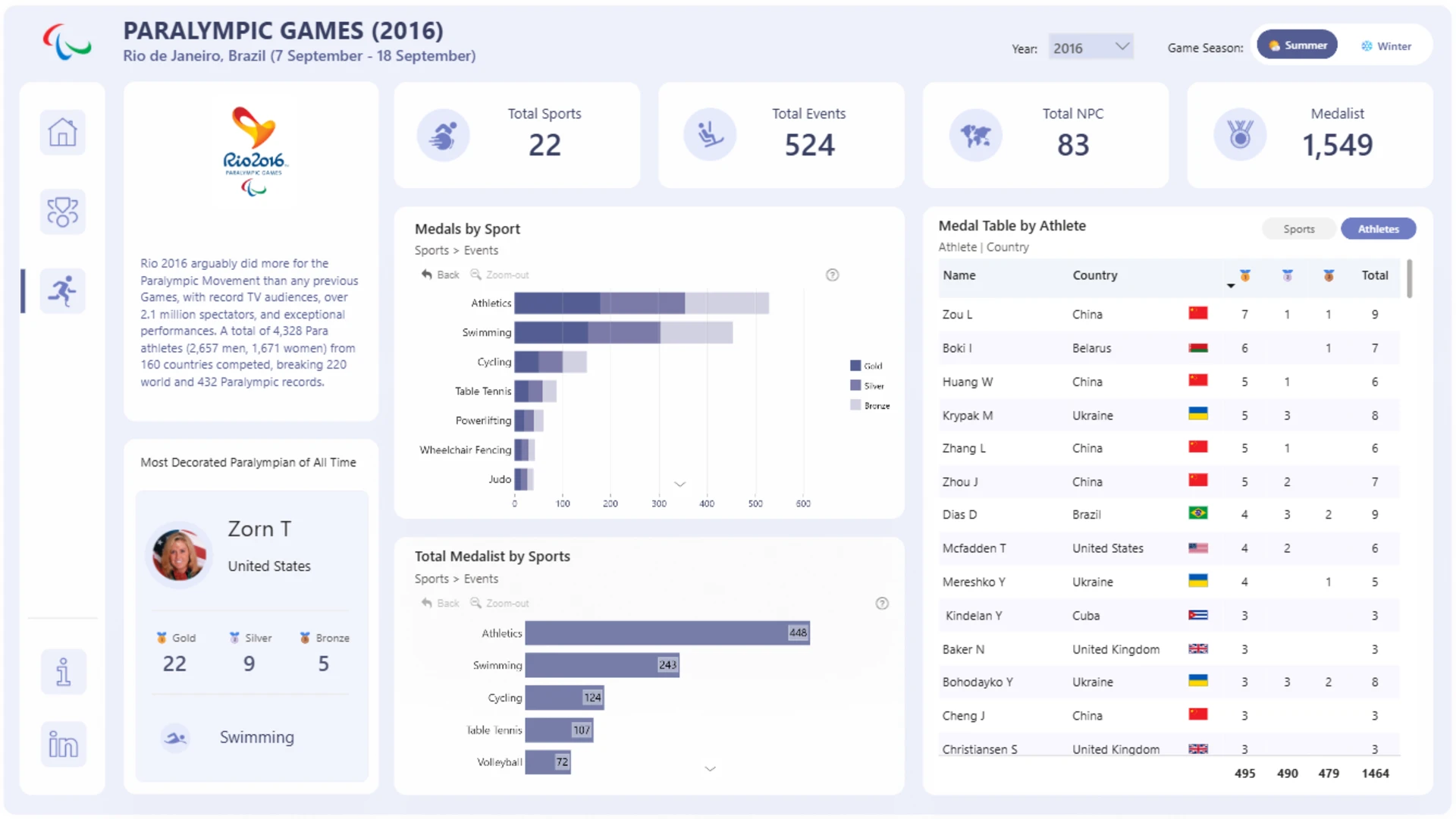The image size is (1456, 819).
Task: Select the running athlete sidebar icon
Action: coord(63,290)
